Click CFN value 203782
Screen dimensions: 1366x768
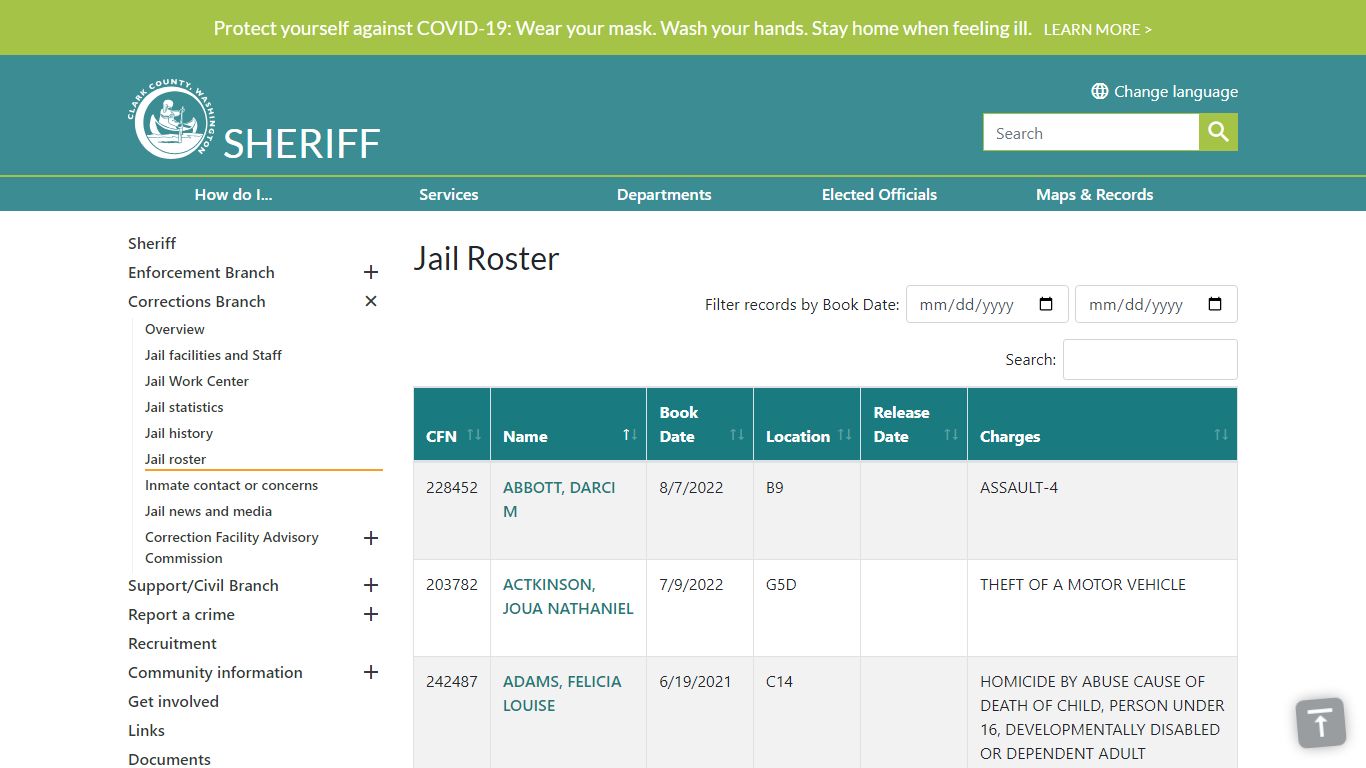(x=452, y=584)
